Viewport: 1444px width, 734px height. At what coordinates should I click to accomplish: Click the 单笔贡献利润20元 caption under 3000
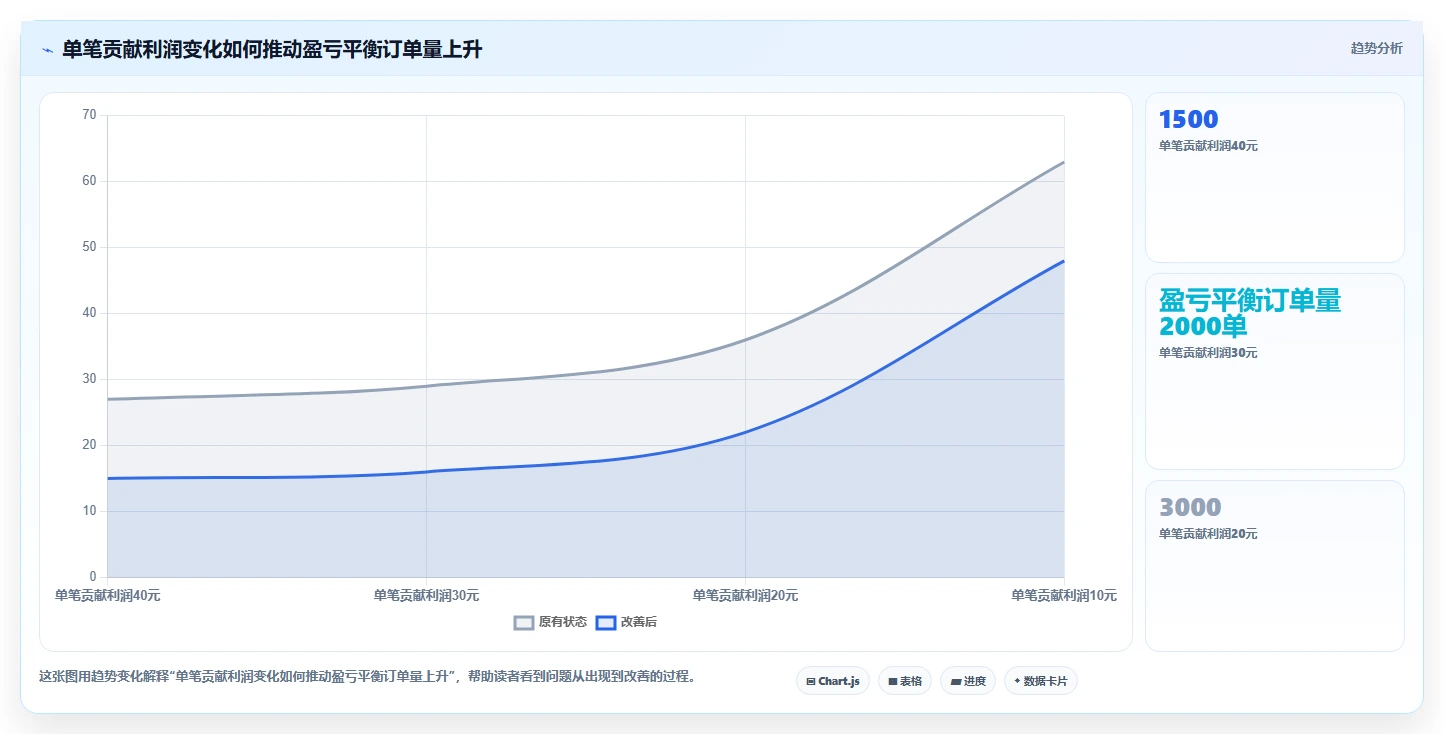[1208, 534]
